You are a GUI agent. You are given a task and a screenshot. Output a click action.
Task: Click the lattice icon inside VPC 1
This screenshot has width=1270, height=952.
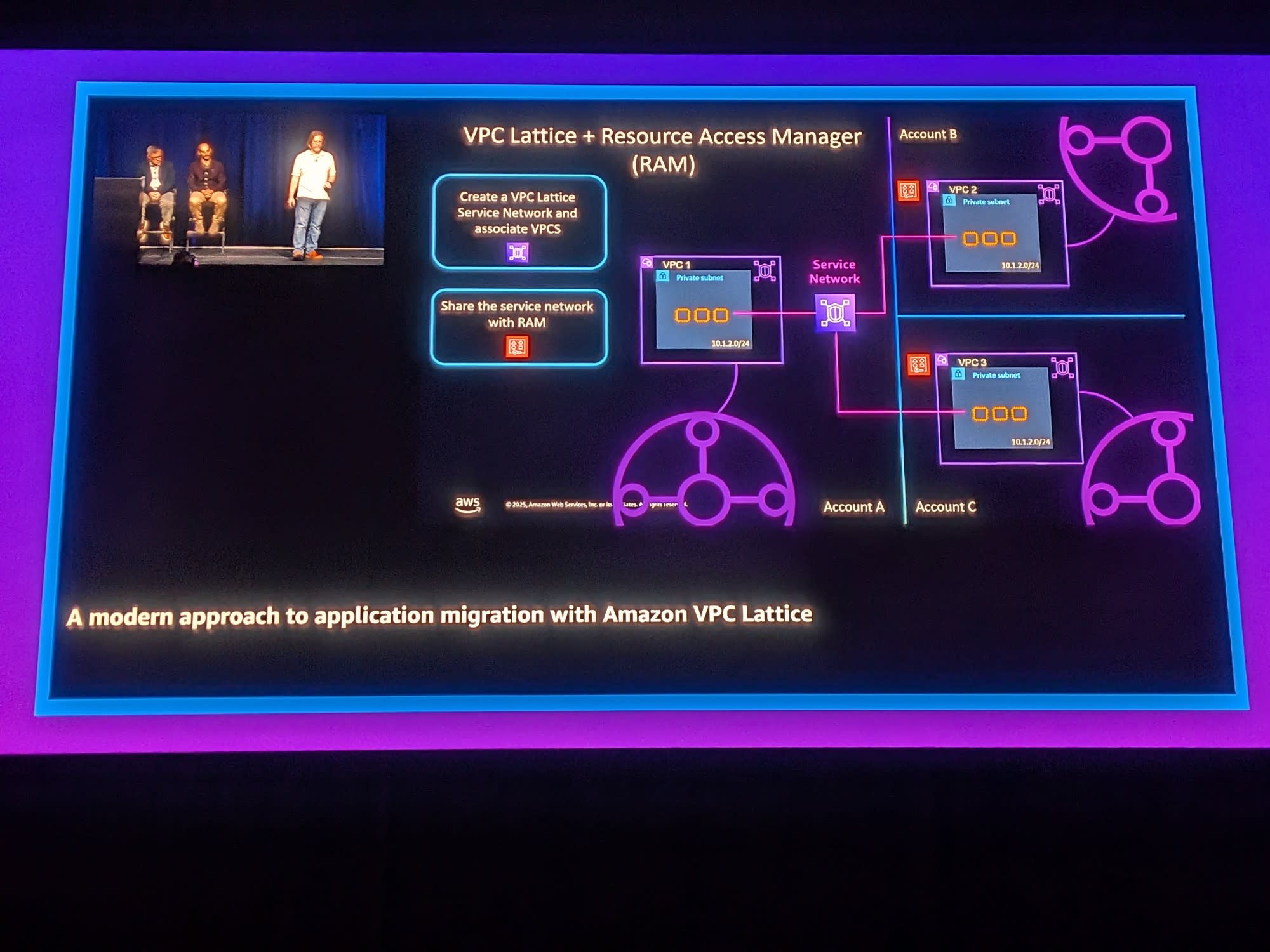point(765,271)
